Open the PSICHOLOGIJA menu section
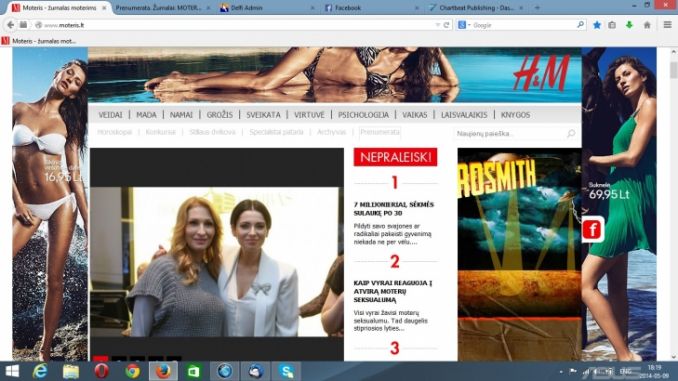Viewport: 678px width, 381px height. pyautogui.click(x=363, y=115)
